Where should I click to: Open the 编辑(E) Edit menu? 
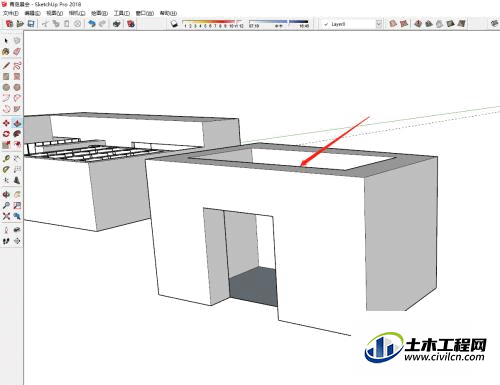click(32, 13)
